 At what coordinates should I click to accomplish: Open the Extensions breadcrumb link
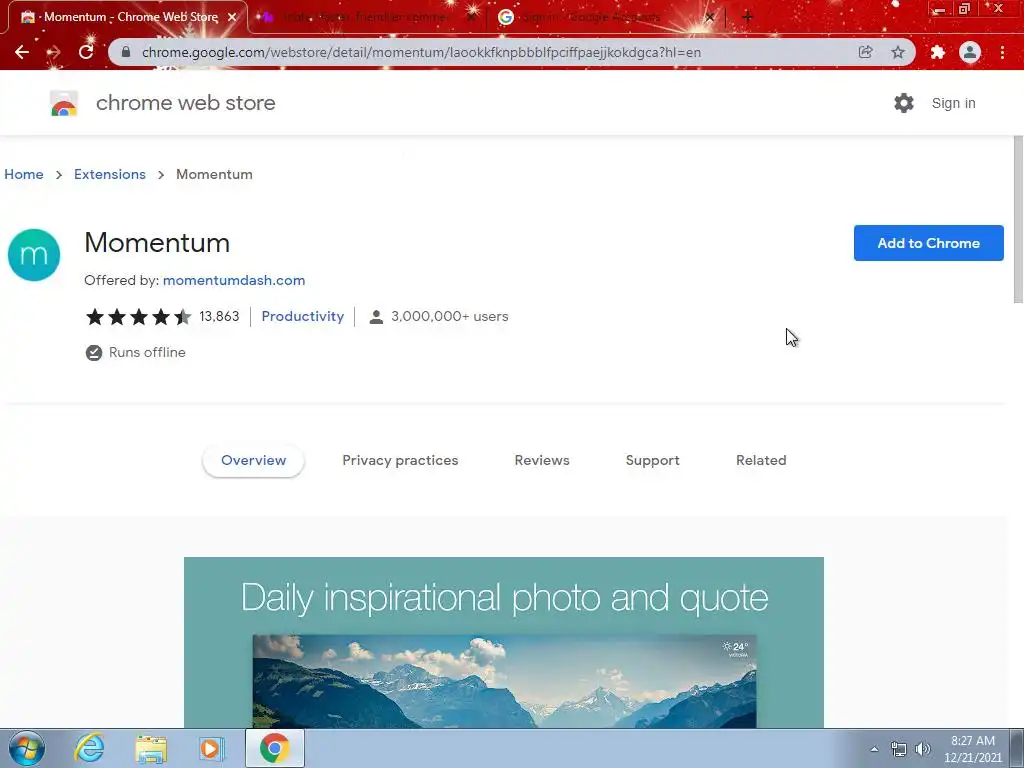pos(110,174)
